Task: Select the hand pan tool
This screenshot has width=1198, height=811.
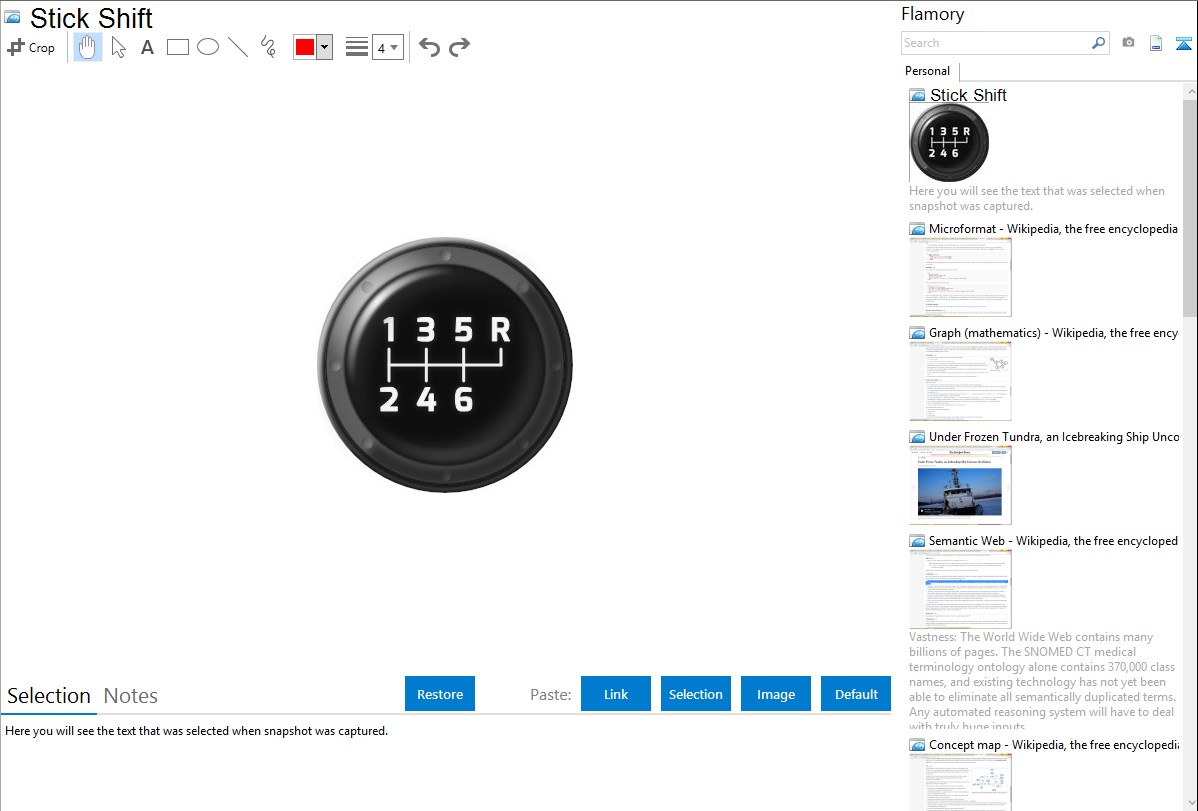Action: click(87, 47)
